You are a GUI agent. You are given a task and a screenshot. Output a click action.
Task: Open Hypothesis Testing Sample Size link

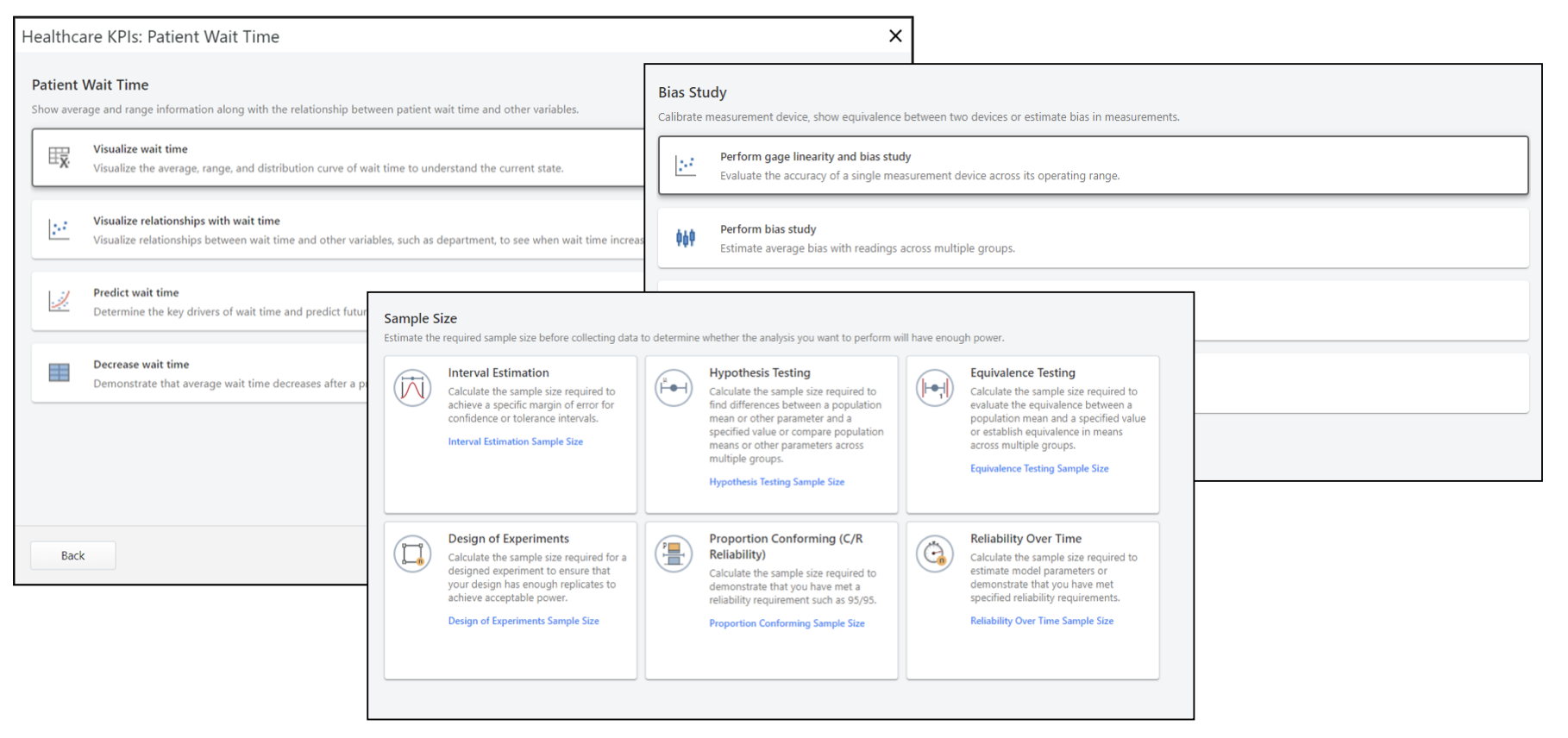[x=777, y=482]
